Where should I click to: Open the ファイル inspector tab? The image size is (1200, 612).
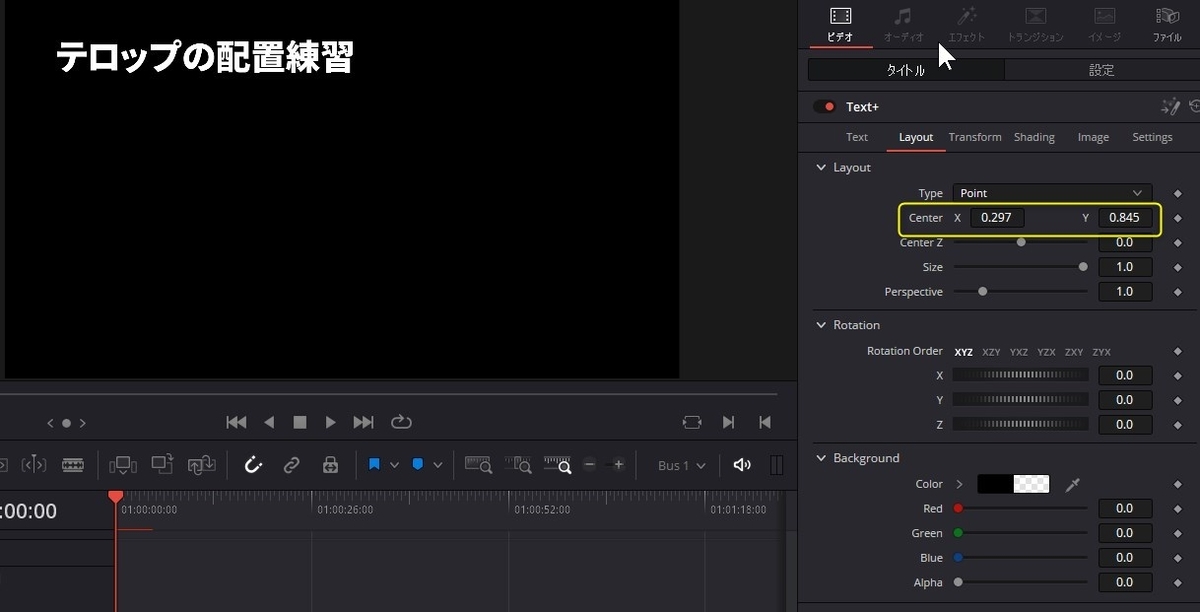click(x=1167, y=25)
